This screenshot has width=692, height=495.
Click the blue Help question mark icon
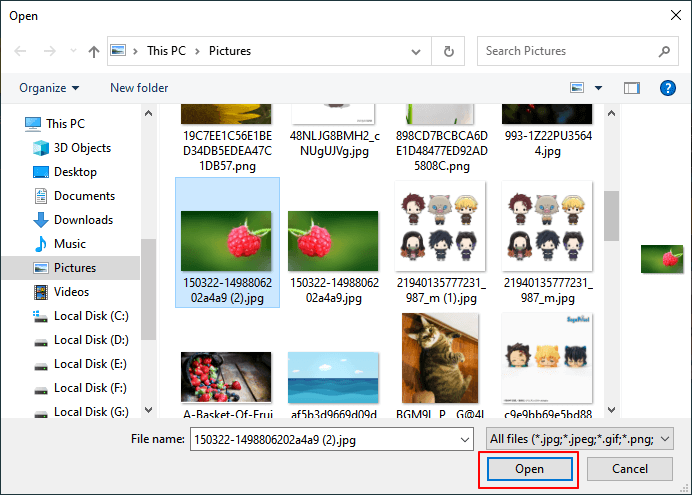668,88
